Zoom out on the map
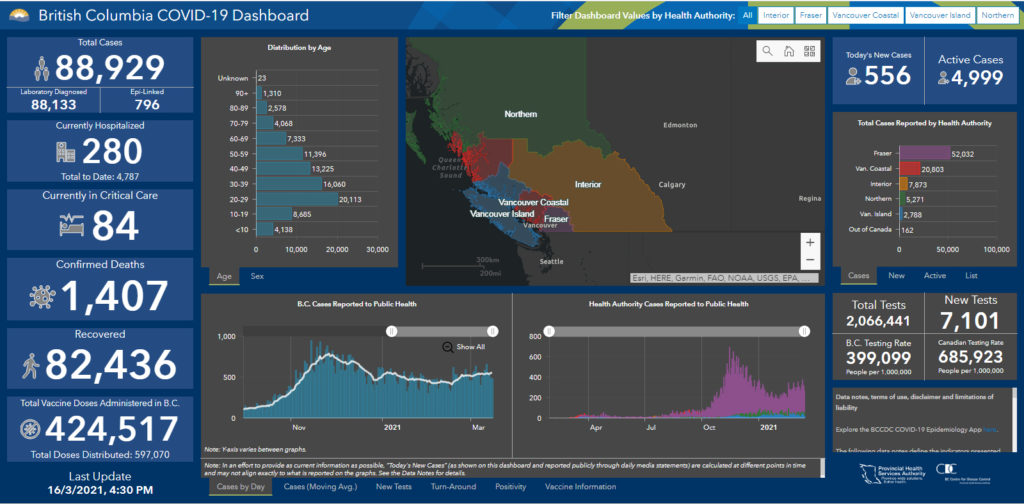This screenshot has width=1024, height=504. (x=809, y=261)
